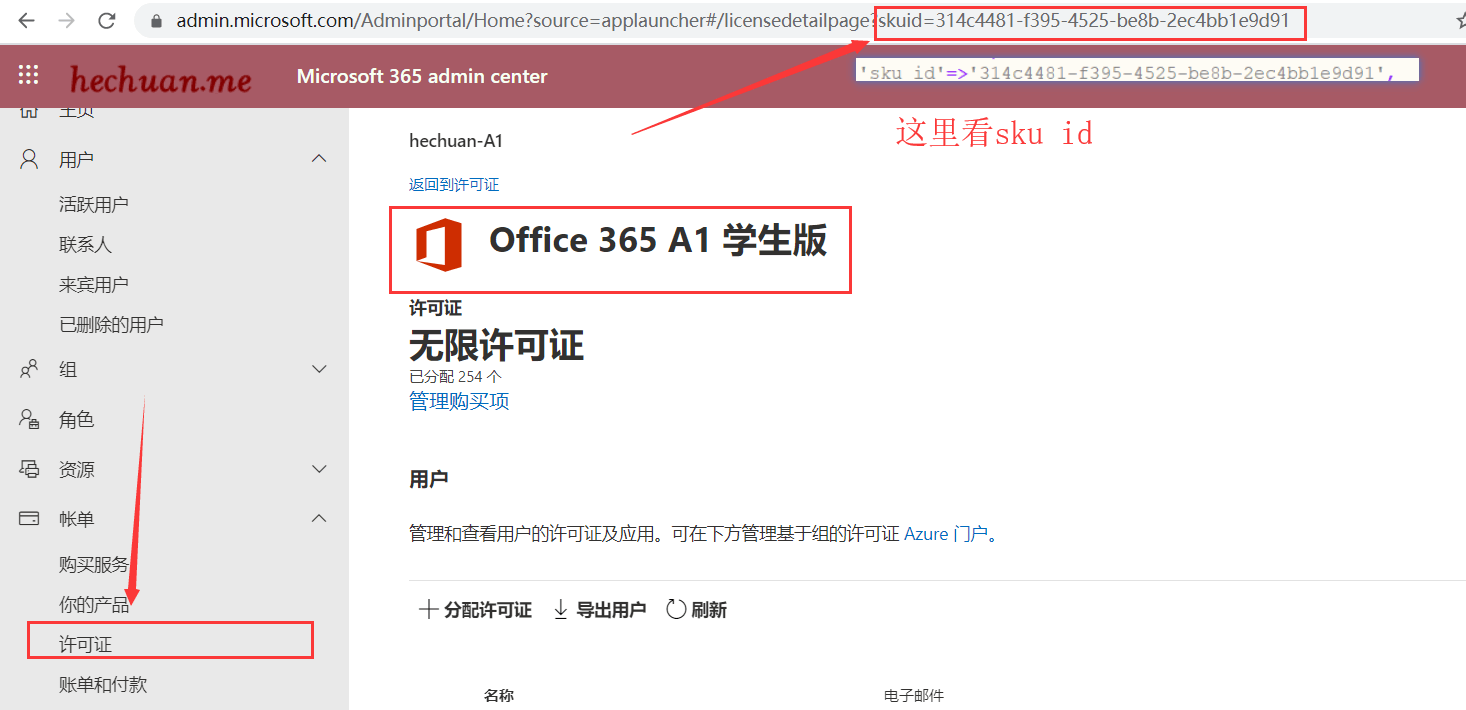Image resolution: width=1466 pixels, height=710 pixels.
Task: Click the 用户 person icon in the sidebar
Action: pos(28,158)
